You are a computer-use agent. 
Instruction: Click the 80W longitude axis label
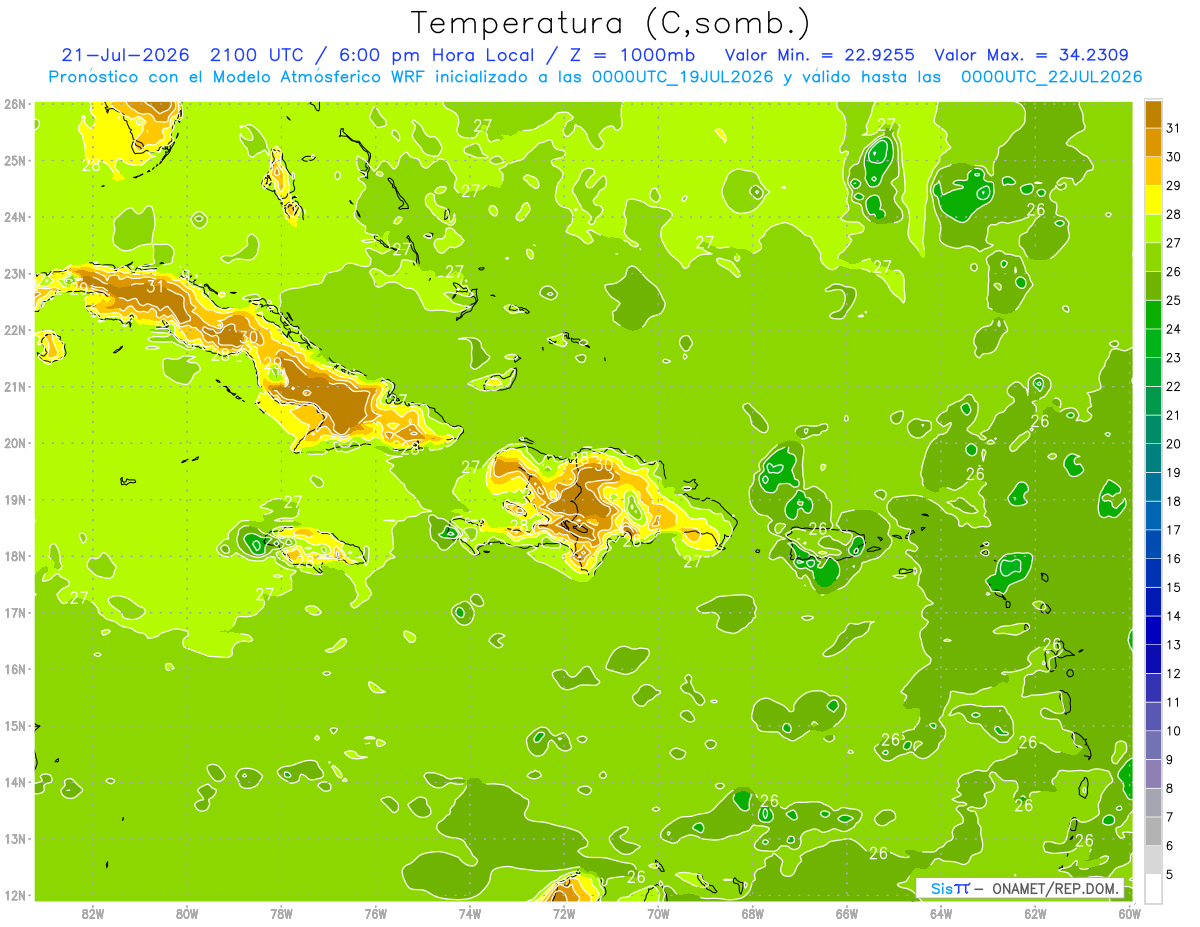(x=187, y=913)
